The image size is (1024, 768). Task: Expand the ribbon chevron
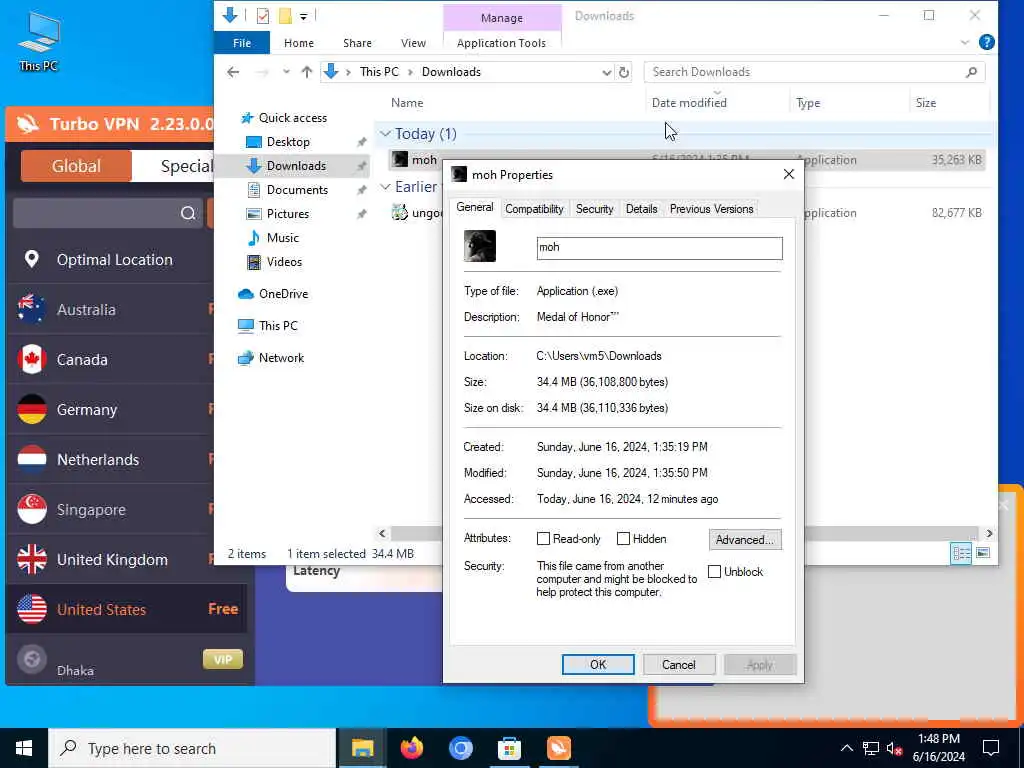tap(965, 42)
